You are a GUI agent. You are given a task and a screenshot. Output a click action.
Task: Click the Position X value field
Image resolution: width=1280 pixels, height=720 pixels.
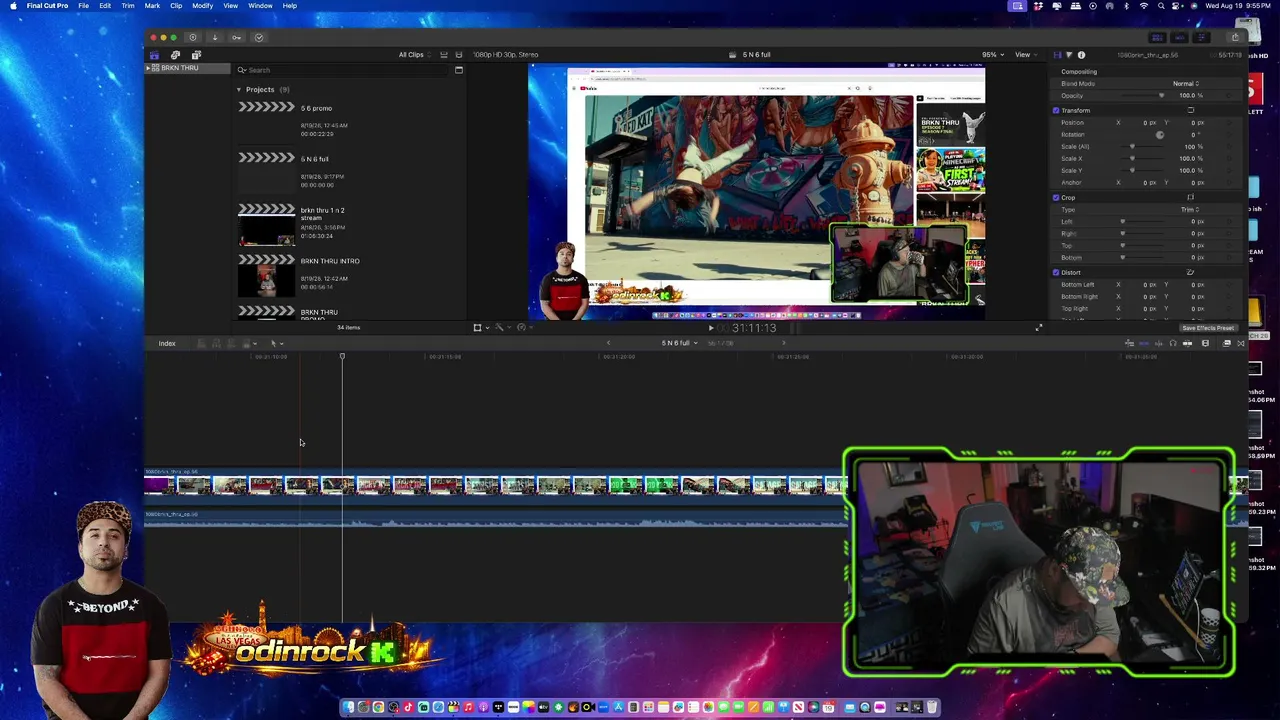click(x=1150, y=122)
